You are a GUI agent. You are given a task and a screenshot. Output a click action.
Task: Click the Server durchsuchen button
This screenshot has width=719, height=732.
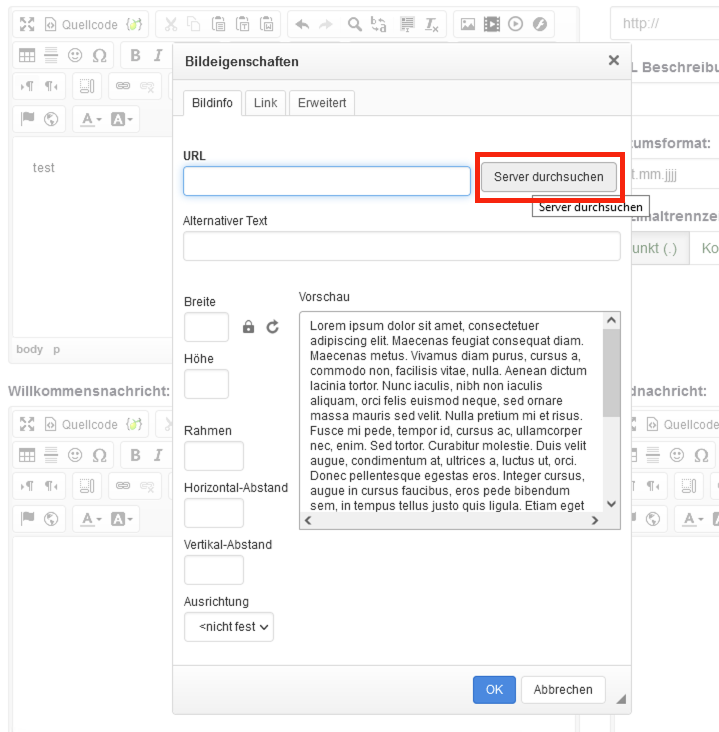[x=549, y=177]
